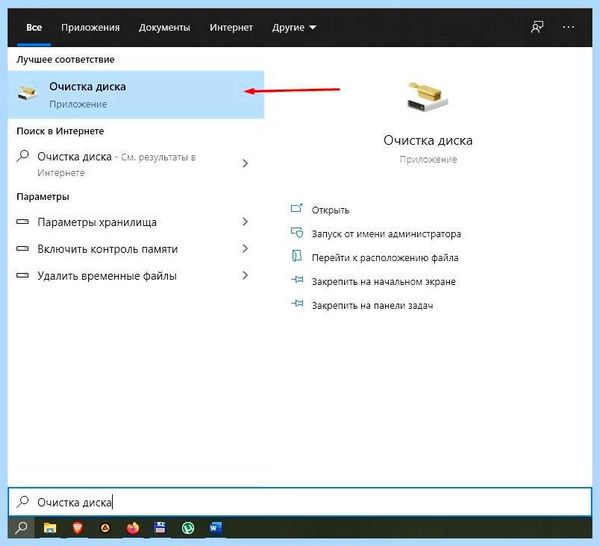Image resolution: width=600 pixels, height=546 pixels.
Task: Choose Перейти к расположению файла
Action: [x=385, y=258]
